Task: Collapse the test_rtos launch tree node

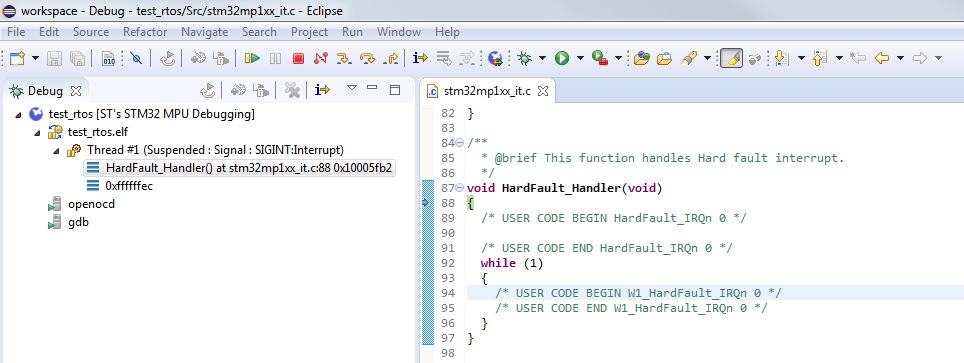Action: click(17, 114)
